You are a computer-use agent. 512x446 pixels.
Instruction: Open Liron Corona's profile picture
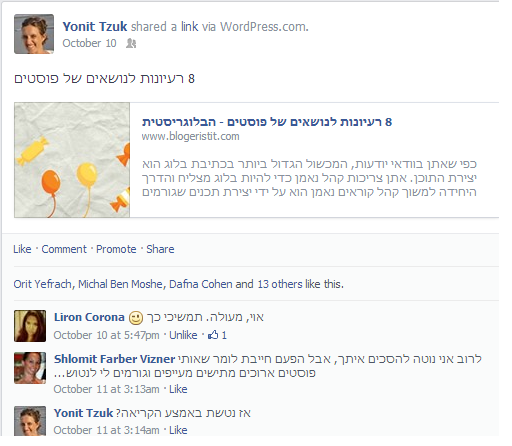[x=30, y=326]
